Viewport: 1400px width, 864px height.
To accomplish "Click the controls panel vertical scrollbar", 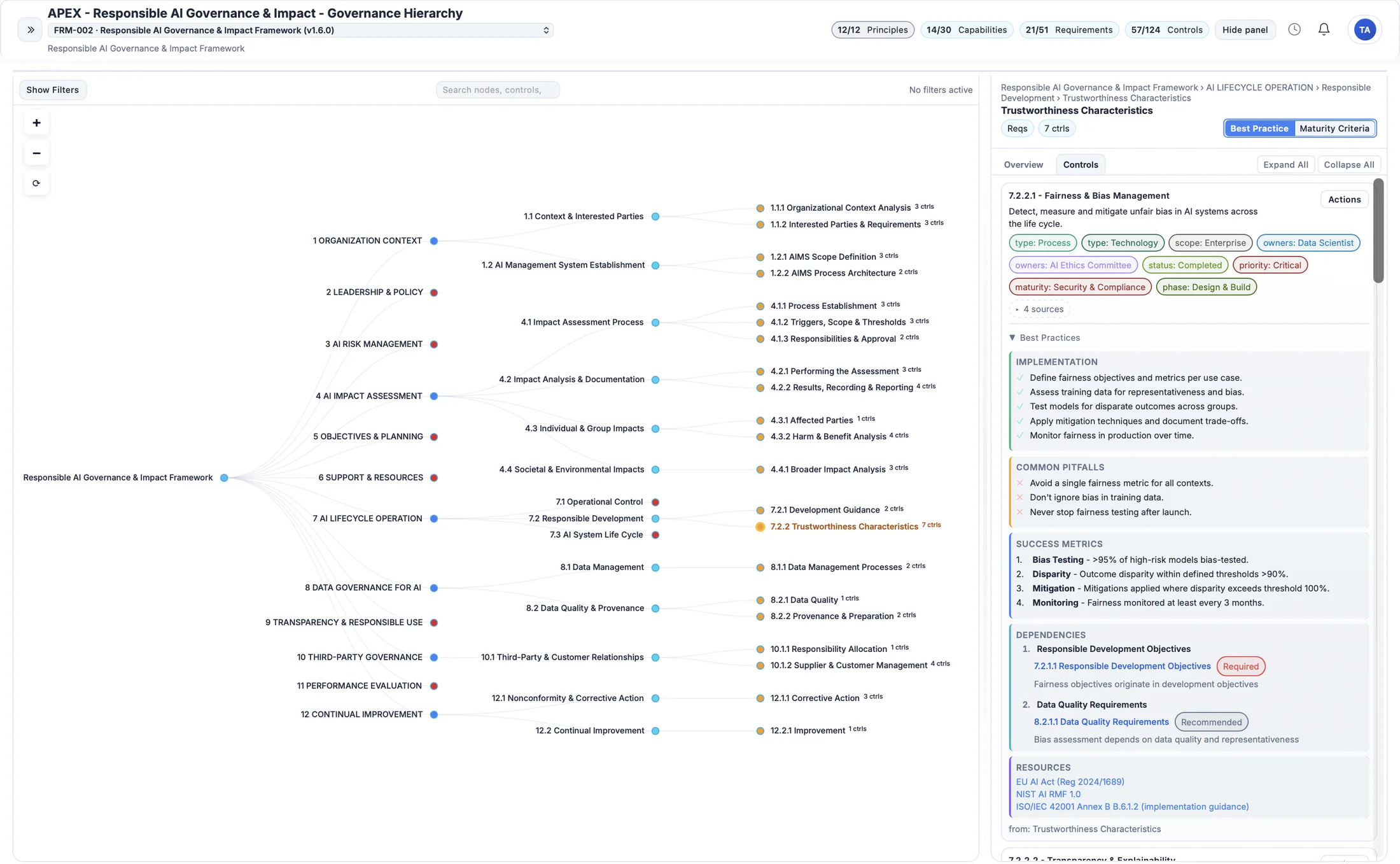I will tap(1378, 230).
